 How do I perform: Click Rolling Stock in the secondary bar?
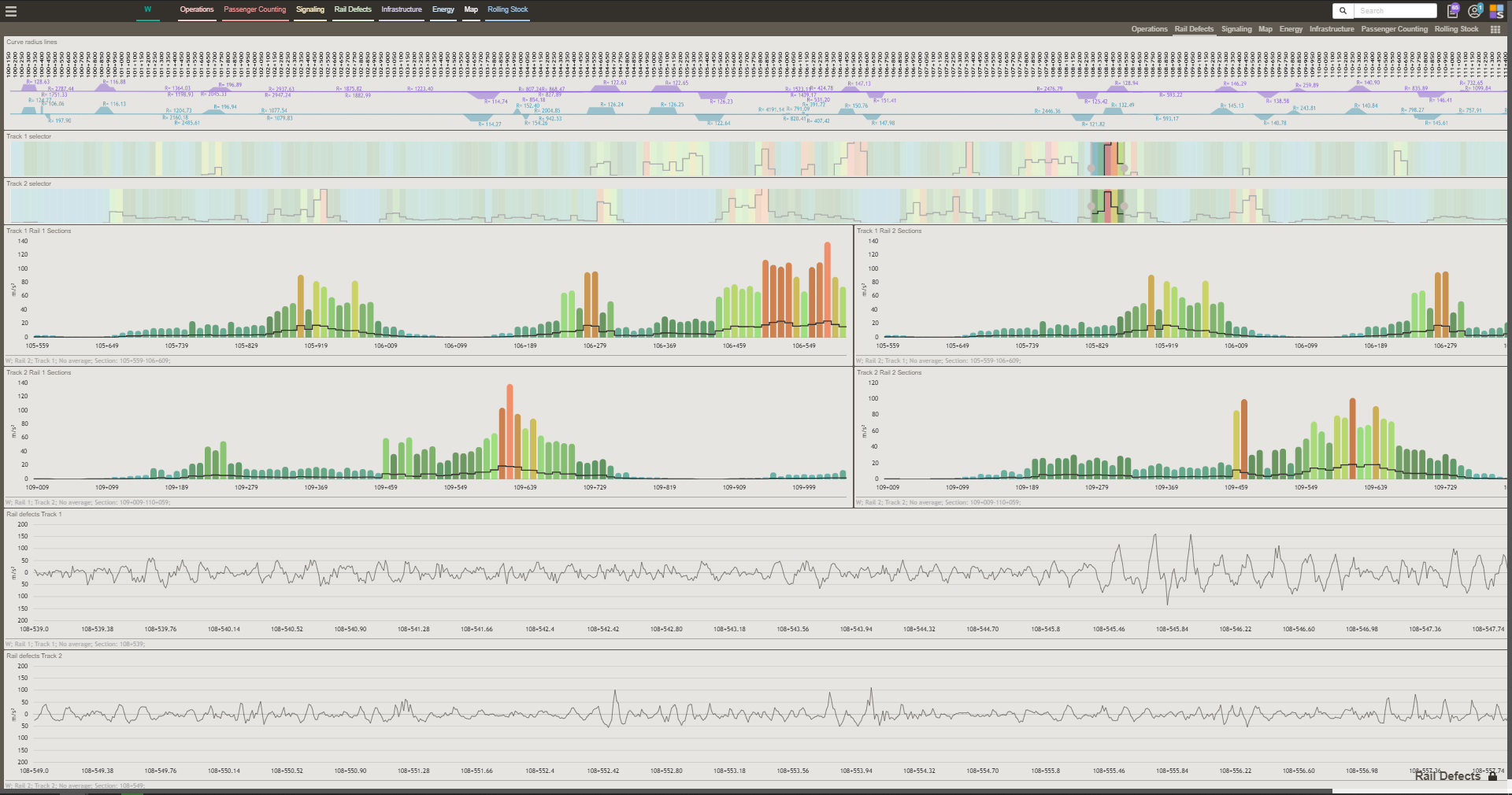point(1456,29)
